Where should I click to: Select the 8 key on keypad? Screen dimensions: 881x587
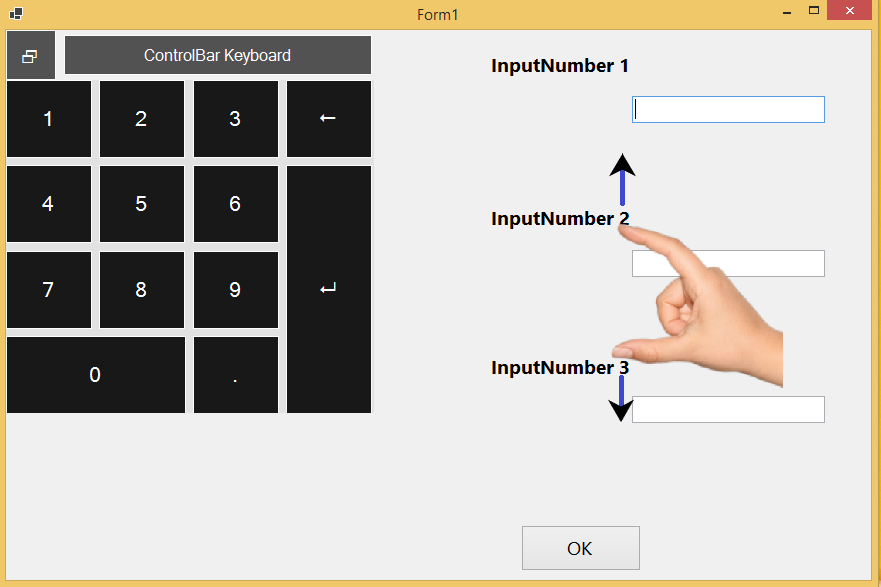tap(141, 290)
